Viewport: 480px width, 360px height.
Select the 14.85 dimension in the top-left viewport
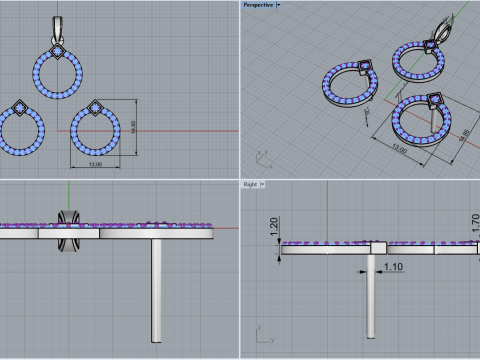pyautogui.click(x=133, y=127)
